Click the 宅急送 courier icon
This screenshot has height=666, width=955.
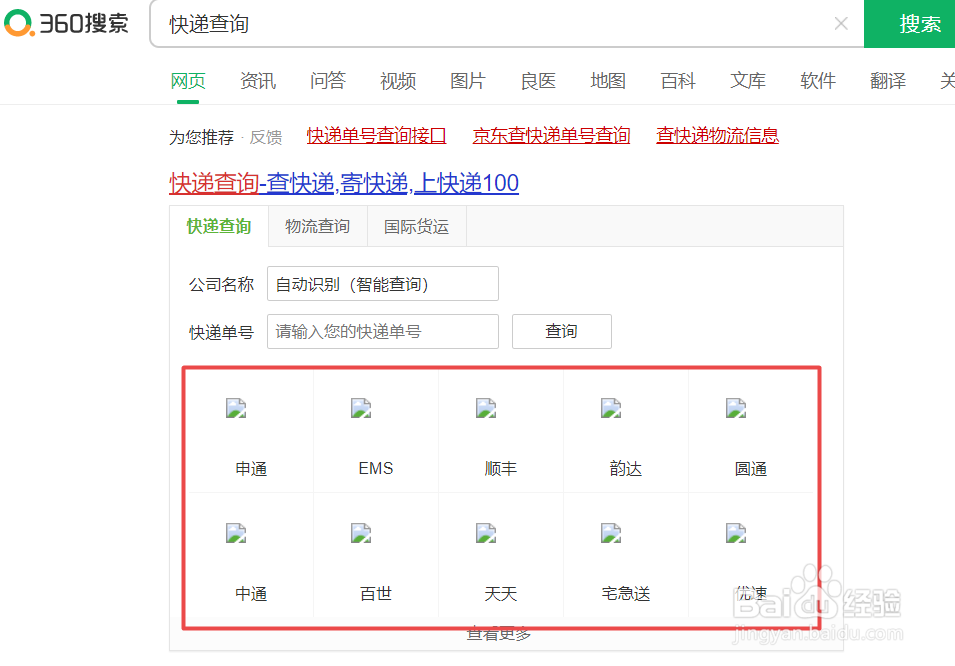[611, 533]
